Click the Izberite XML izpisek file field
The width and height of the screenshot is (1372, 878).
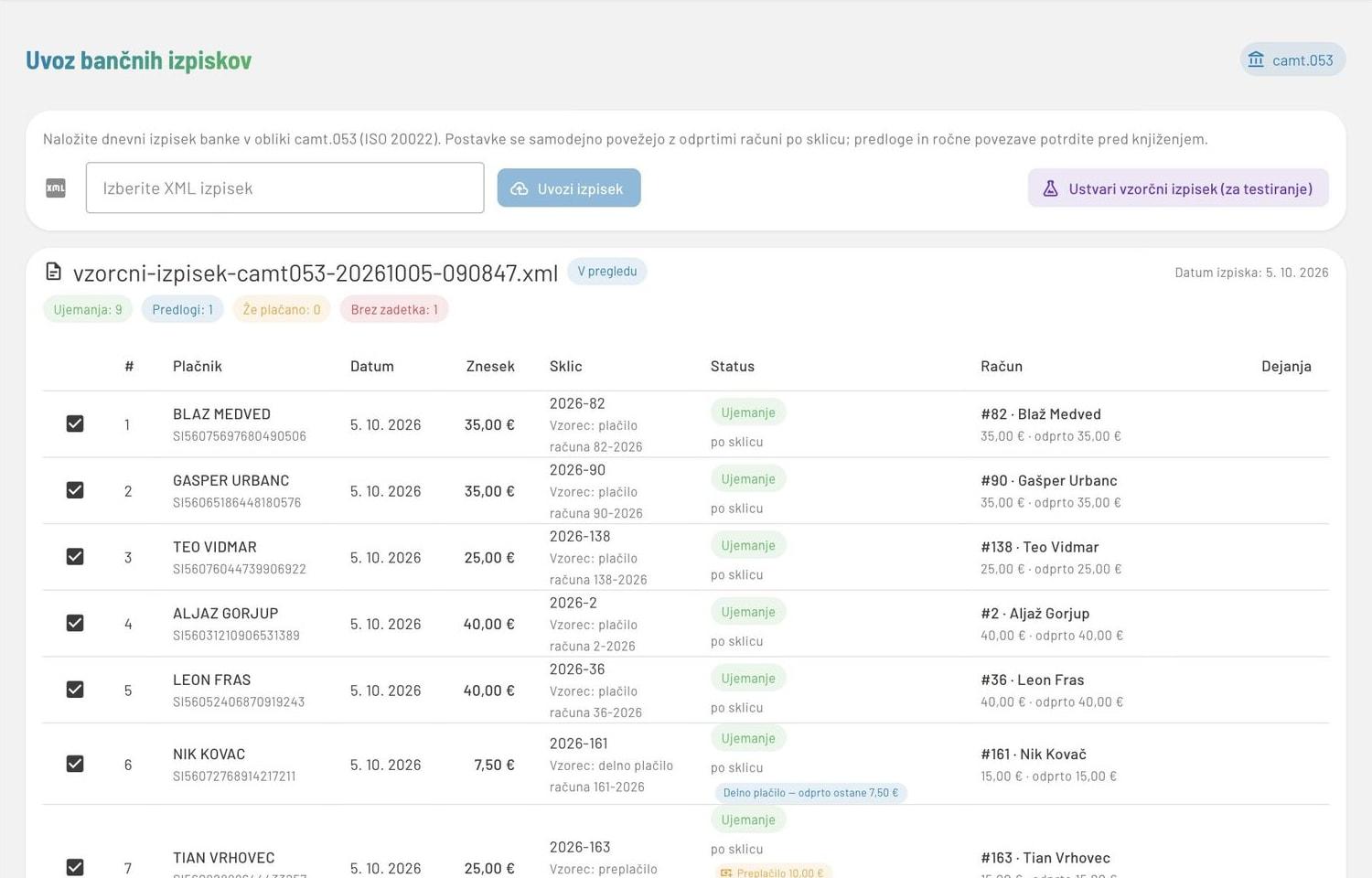point(284,187)
